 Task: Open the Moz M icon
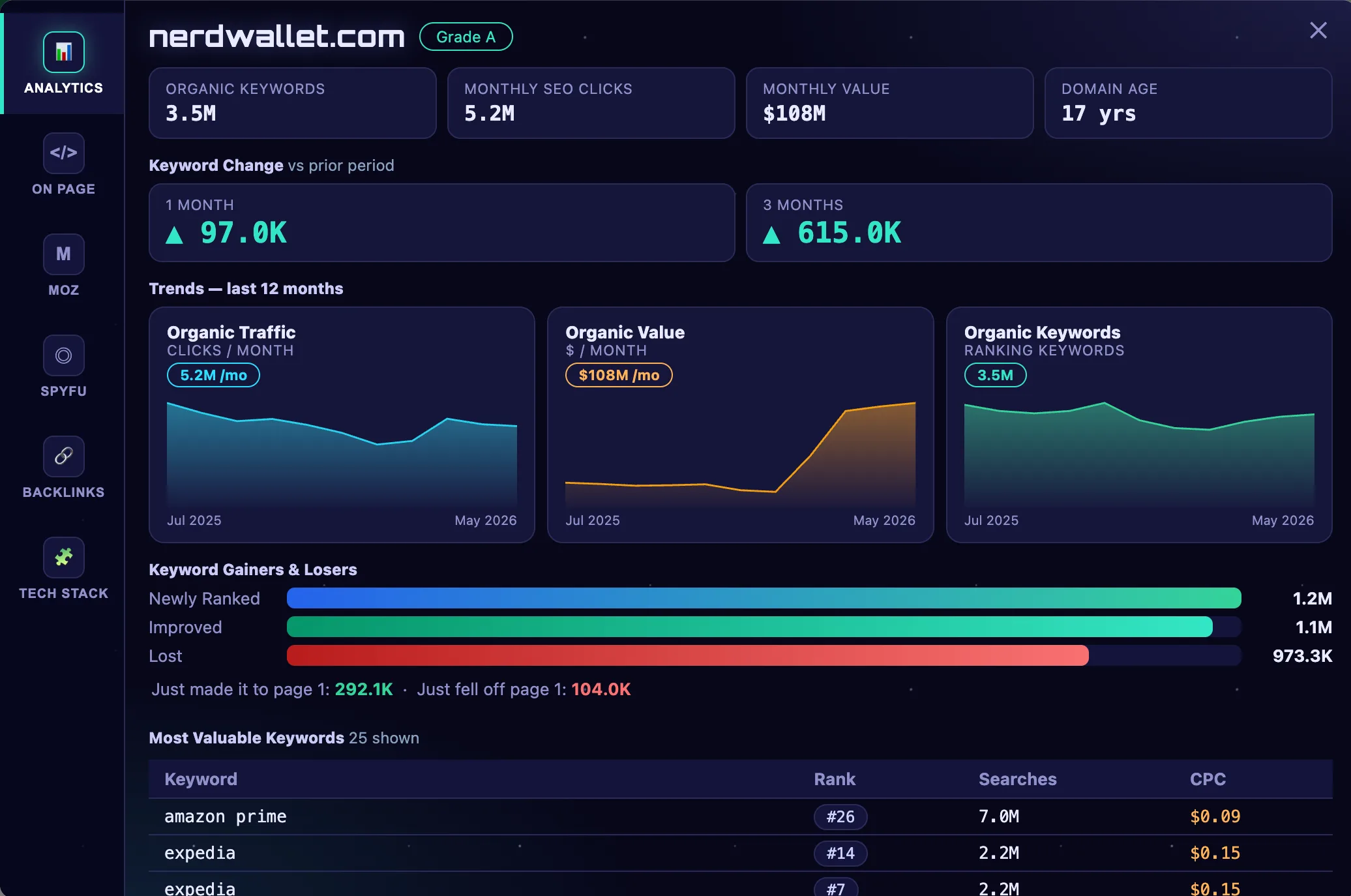tap(64, 254)
